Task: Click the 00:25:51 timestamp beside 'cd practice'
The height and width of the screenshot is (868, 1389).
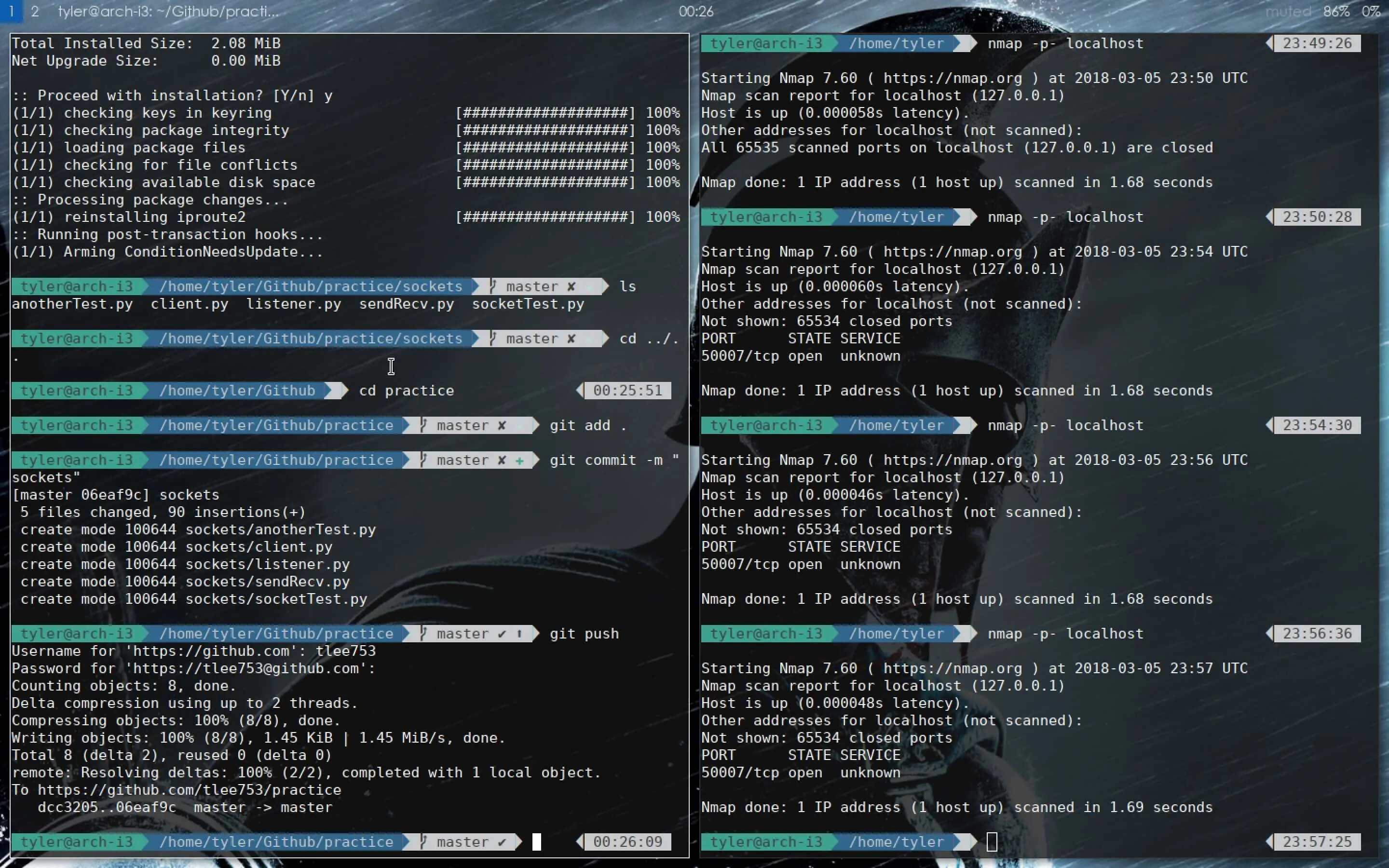Action: click(x=627, y=391)
